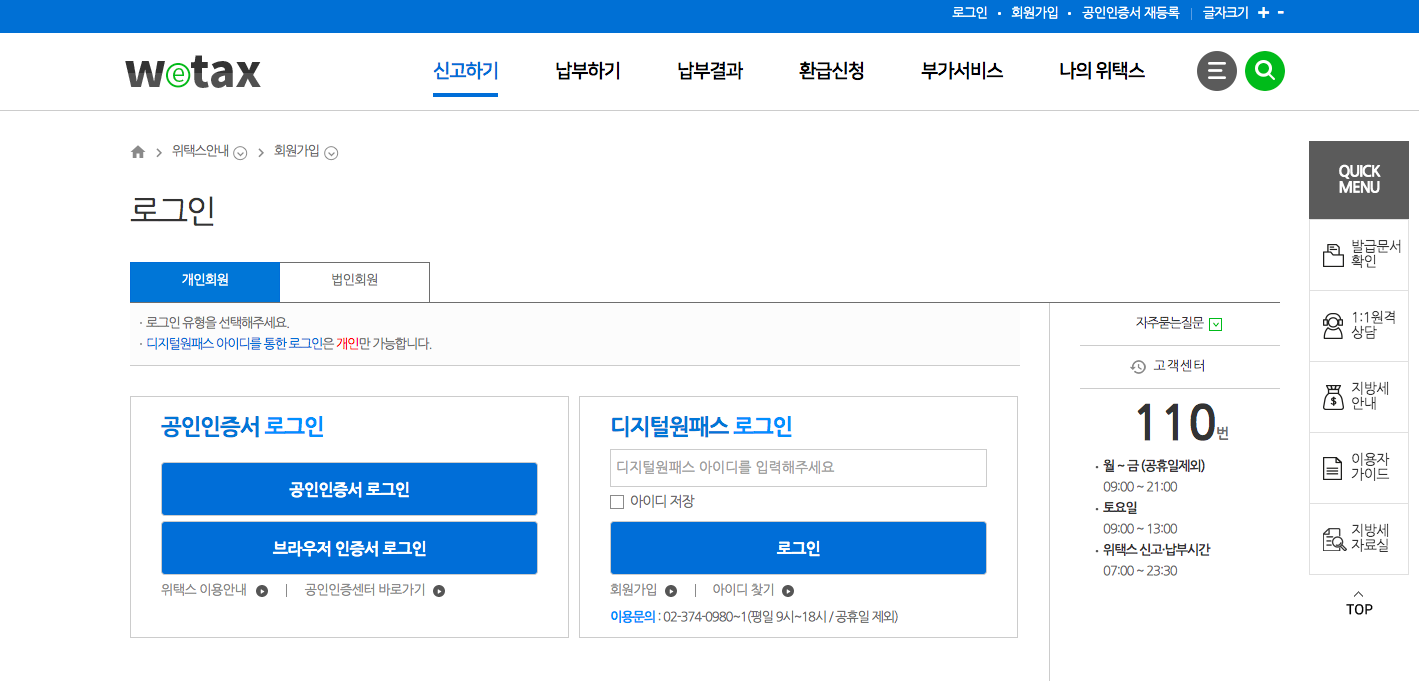Check the 아이디 저장 checkbox

[x=617, y=502]
